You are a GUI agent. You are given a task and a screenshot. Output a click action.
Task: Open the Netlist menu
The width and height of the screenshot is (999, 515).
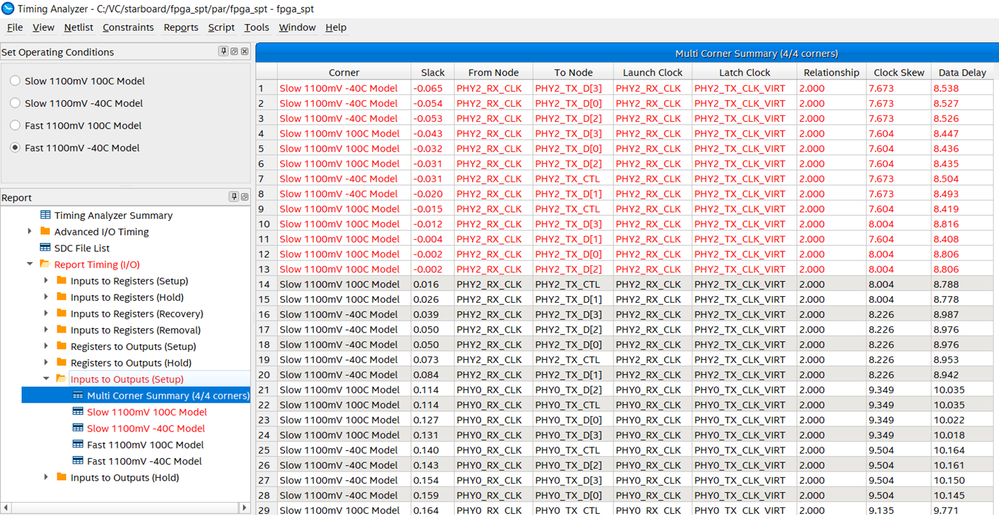pos(79,27)
